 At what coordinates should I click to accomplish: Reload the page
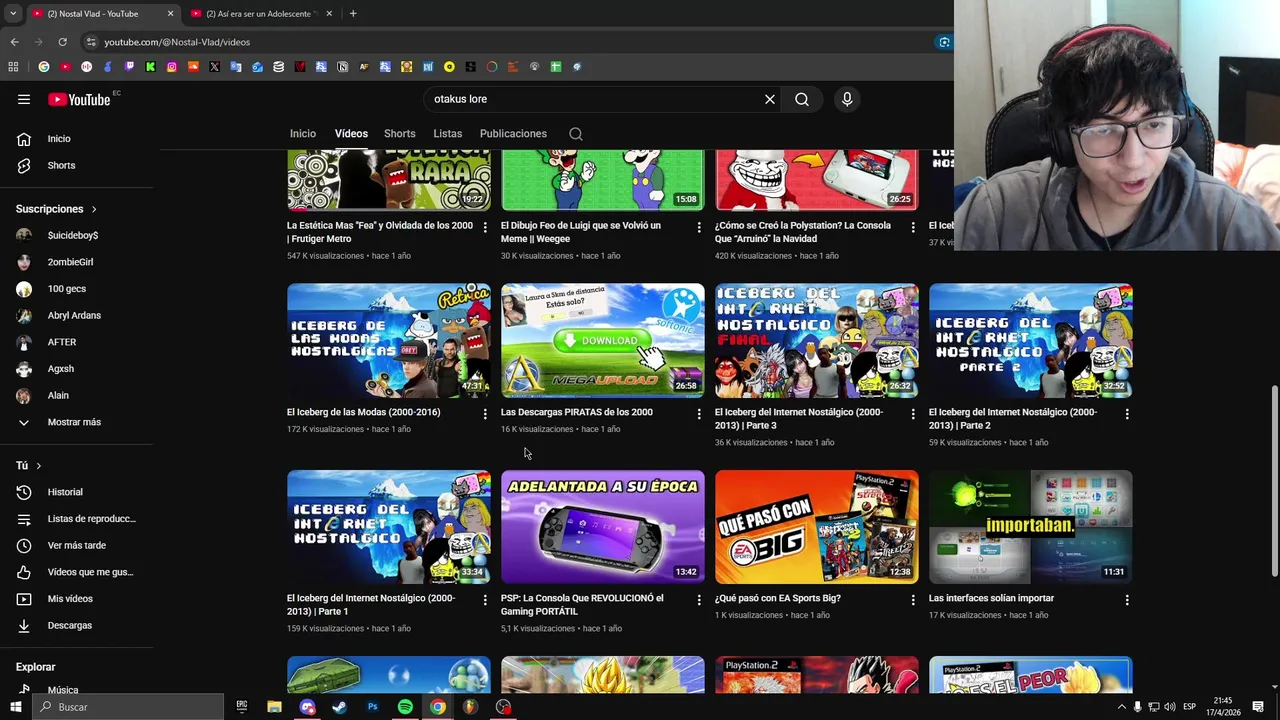click(x=62, y=42)
